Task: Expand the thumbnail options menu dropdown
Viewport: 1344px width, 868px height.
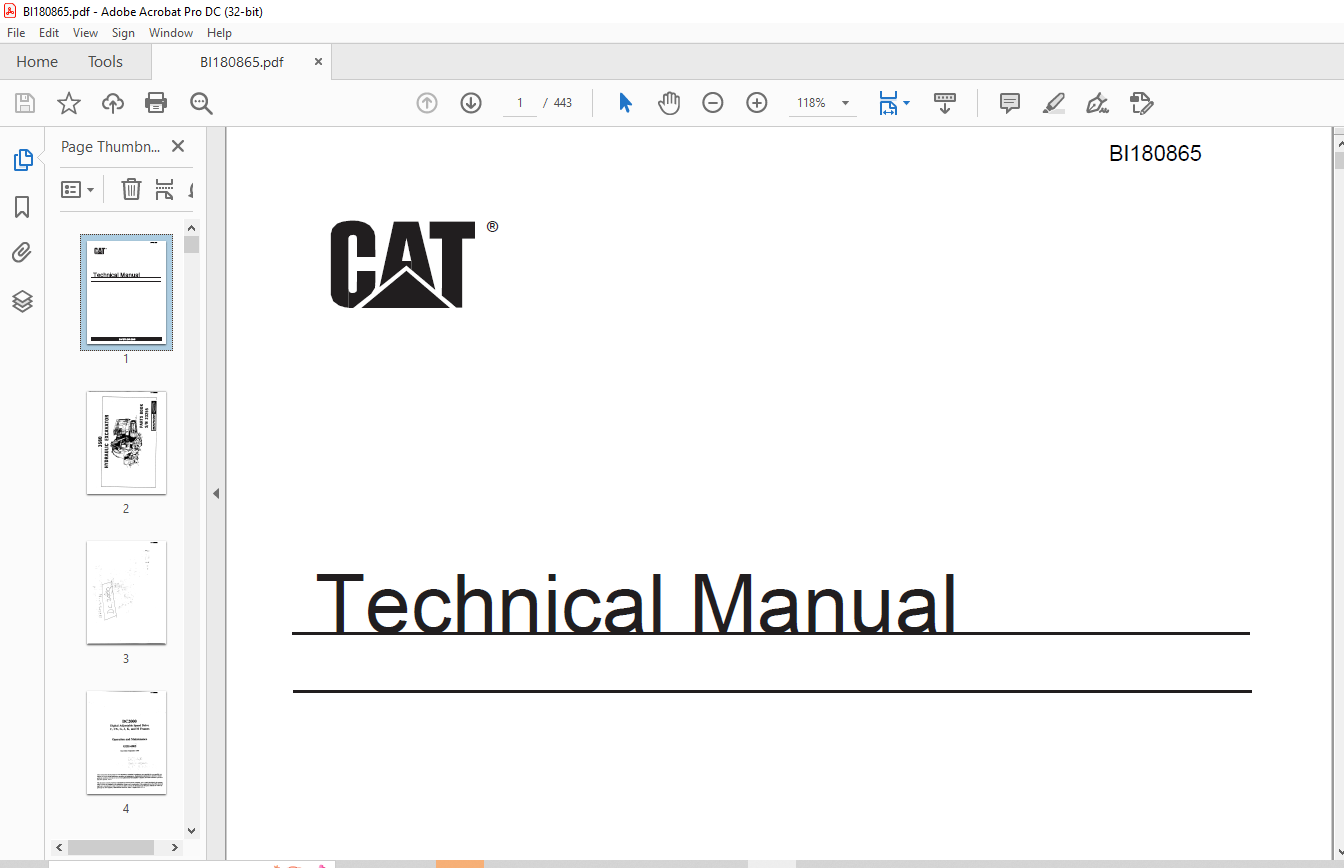Action: (x=78, y=189)
